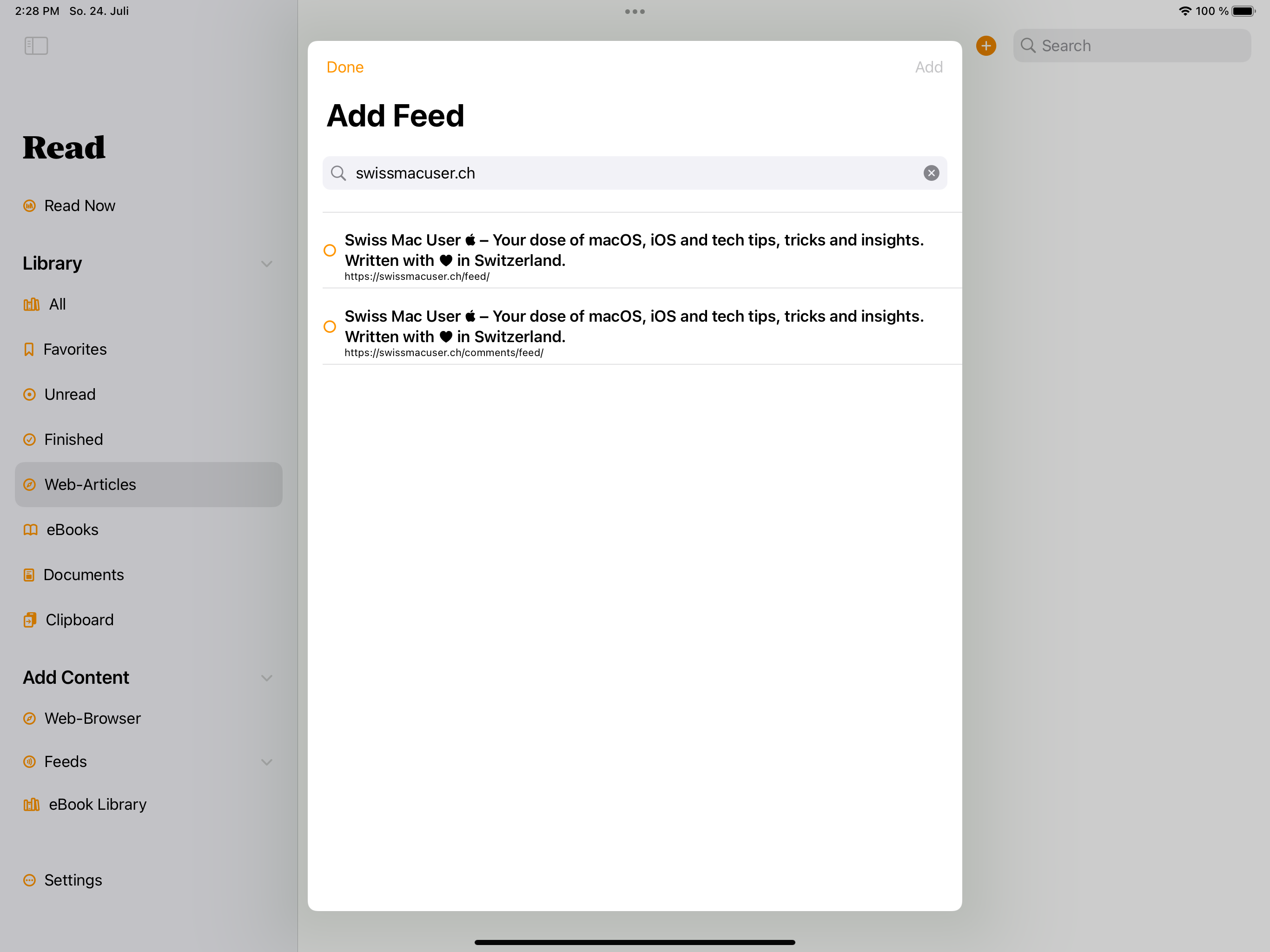Click the swissmacuser.ch feed search field
Viewport: 1270px width, 952px height.
[632, 173]
